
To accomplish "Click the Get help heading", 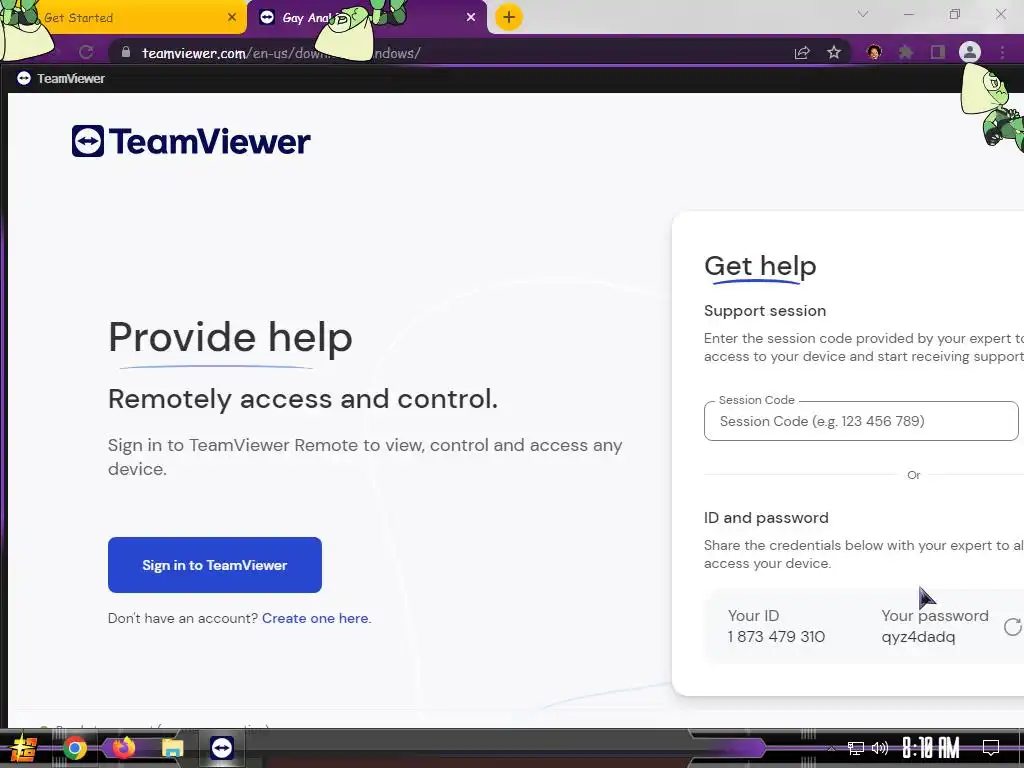I will [760, 266].
